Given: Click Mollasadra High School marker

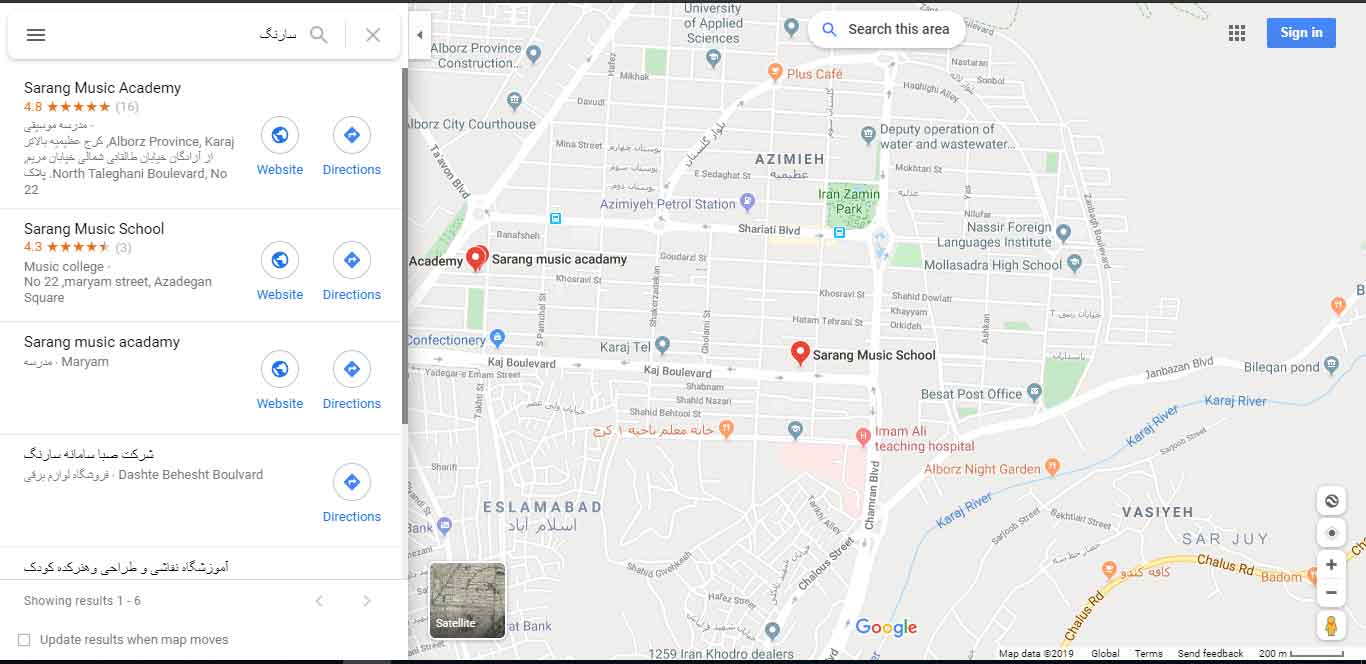Looking at the screenshot, I should pyautogui.click(x=1074, y=264).
